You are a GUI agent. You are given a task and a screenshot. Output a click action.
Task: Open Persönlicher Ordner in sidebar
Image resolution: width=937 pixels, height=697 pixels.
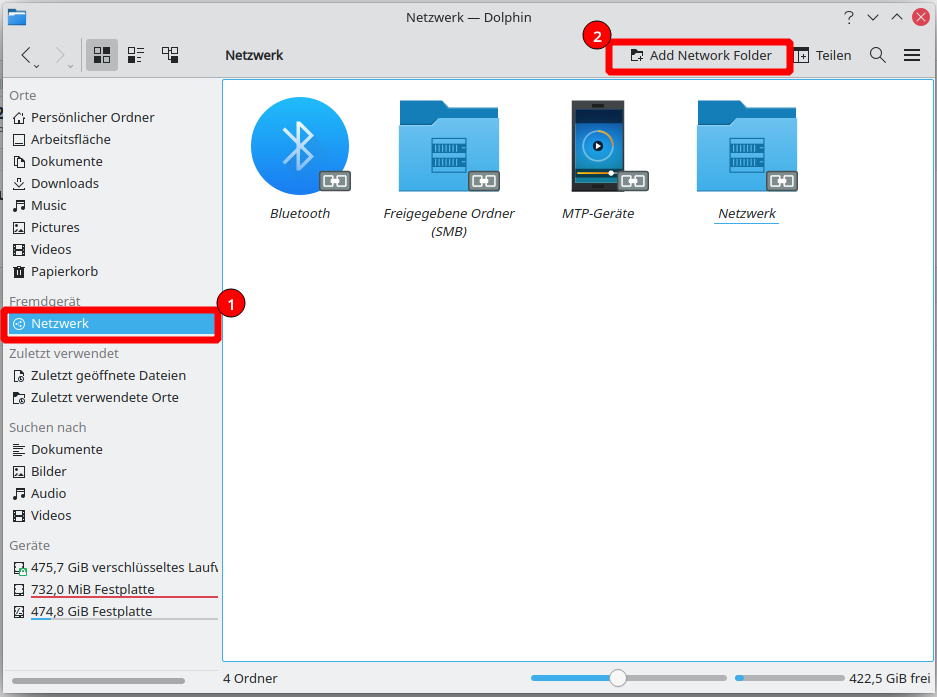[x=111, y=118]
